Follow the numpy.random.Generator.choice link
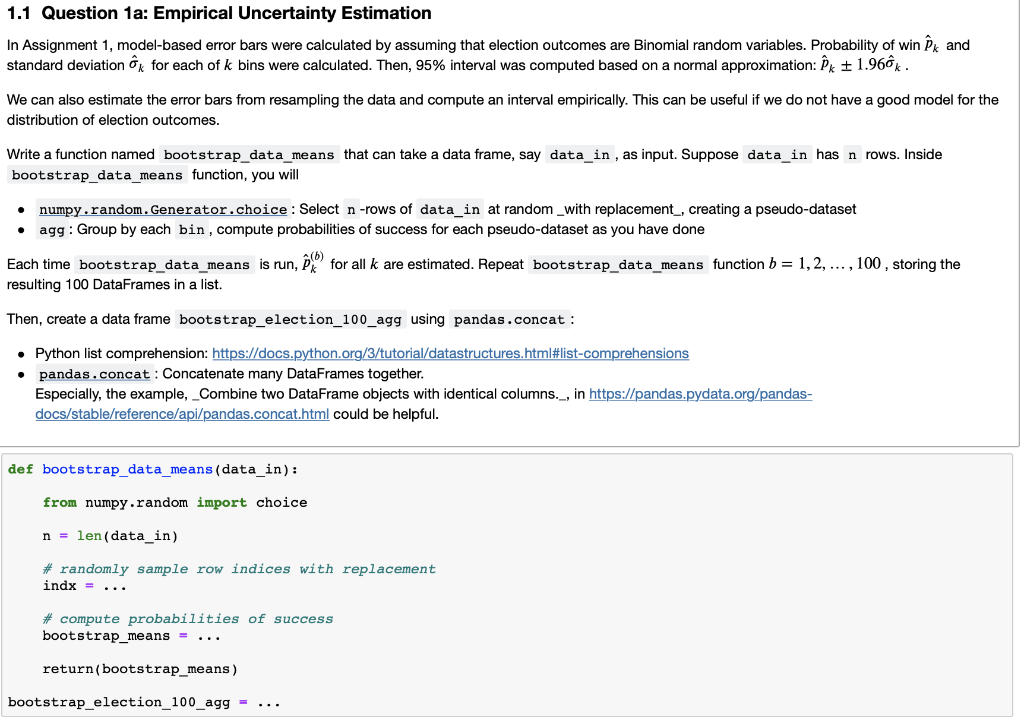This screenshot has height=720, width=1024. coord(163,209)
